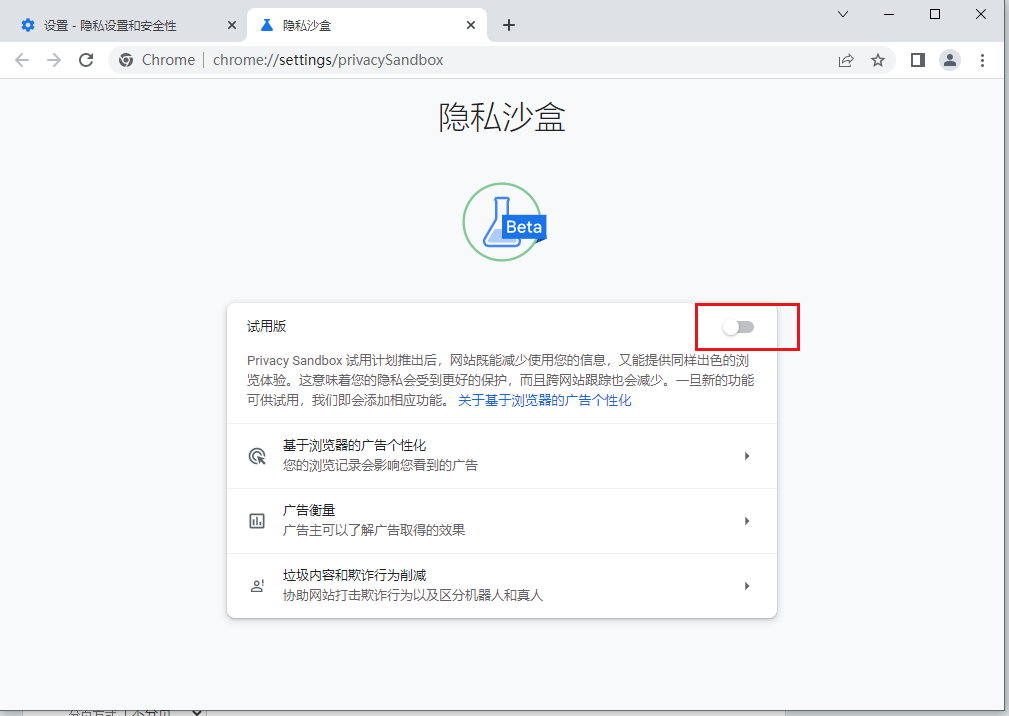
Task: Click 广告主可以了解广告取得的效果 subtitle
Action: pos(374,530)
